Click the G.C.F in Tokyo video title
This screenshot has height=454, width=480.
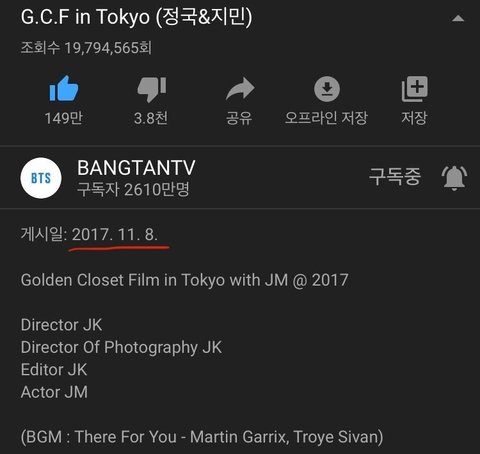(x=136, y=17)
